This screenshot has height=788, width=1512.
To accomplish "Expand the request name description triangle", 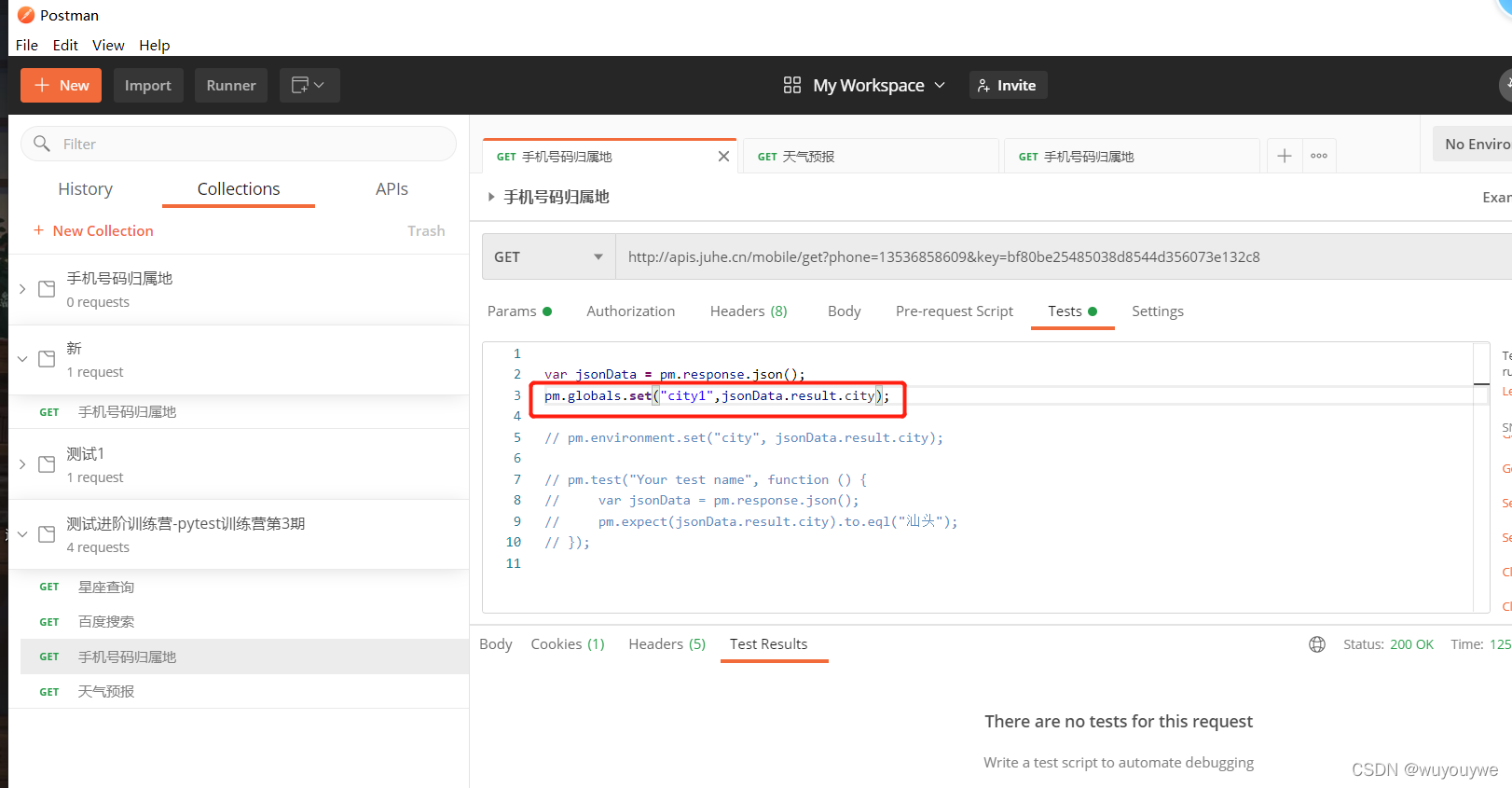I will click(x=491, y=197).
